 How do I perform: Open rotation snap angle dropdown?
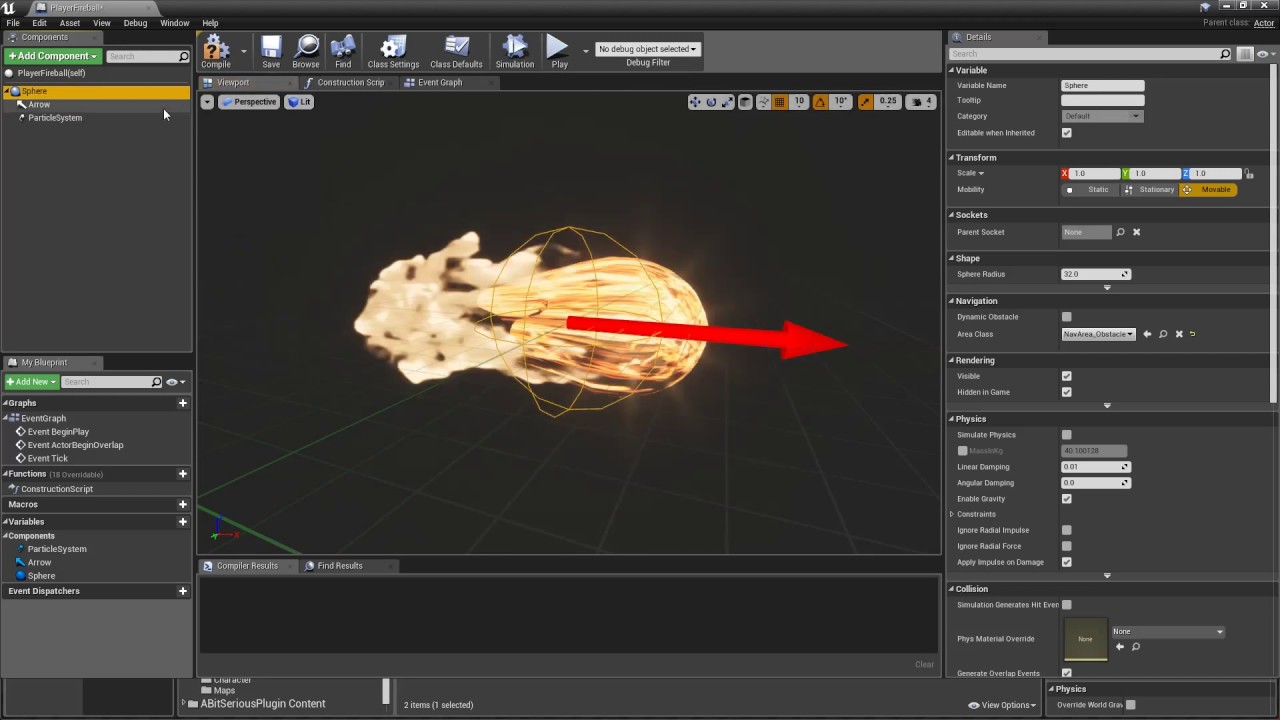(x=841, y=102)
